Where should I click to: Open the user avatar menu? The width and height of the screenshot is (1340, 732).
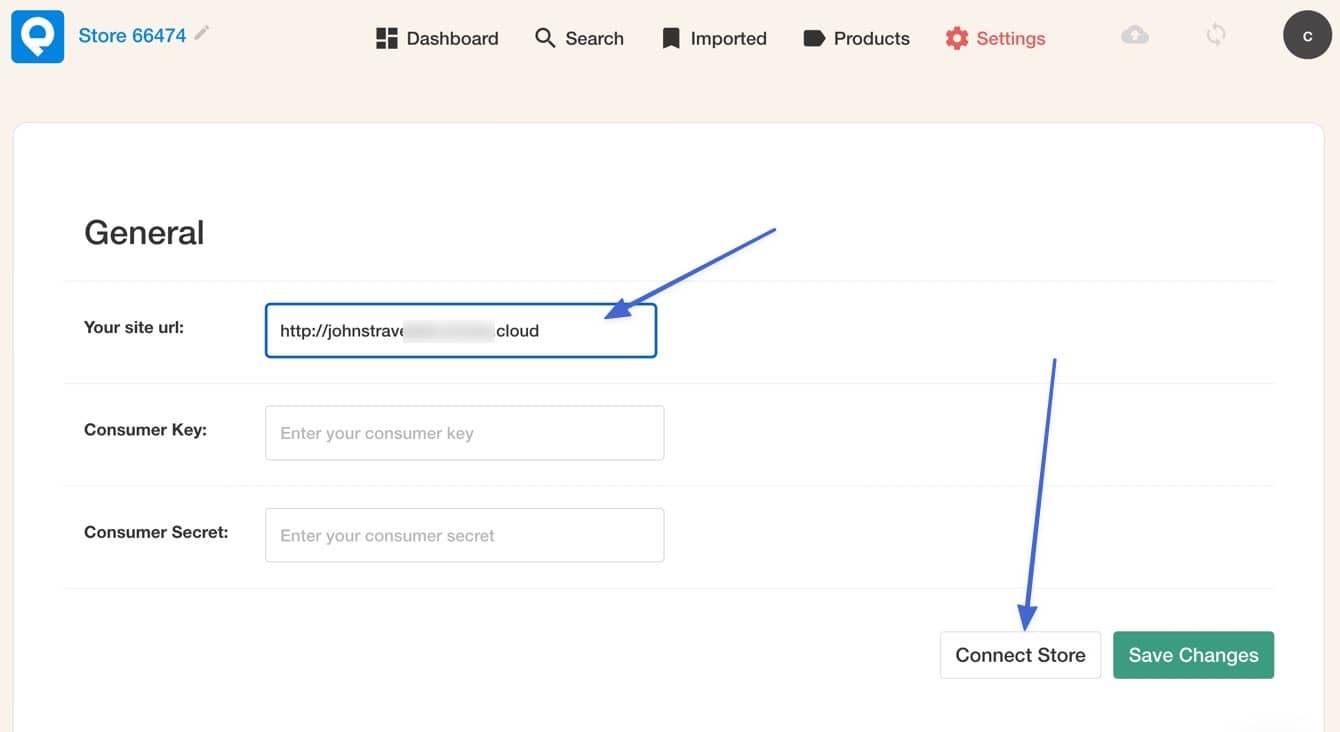pos(1308,35)
